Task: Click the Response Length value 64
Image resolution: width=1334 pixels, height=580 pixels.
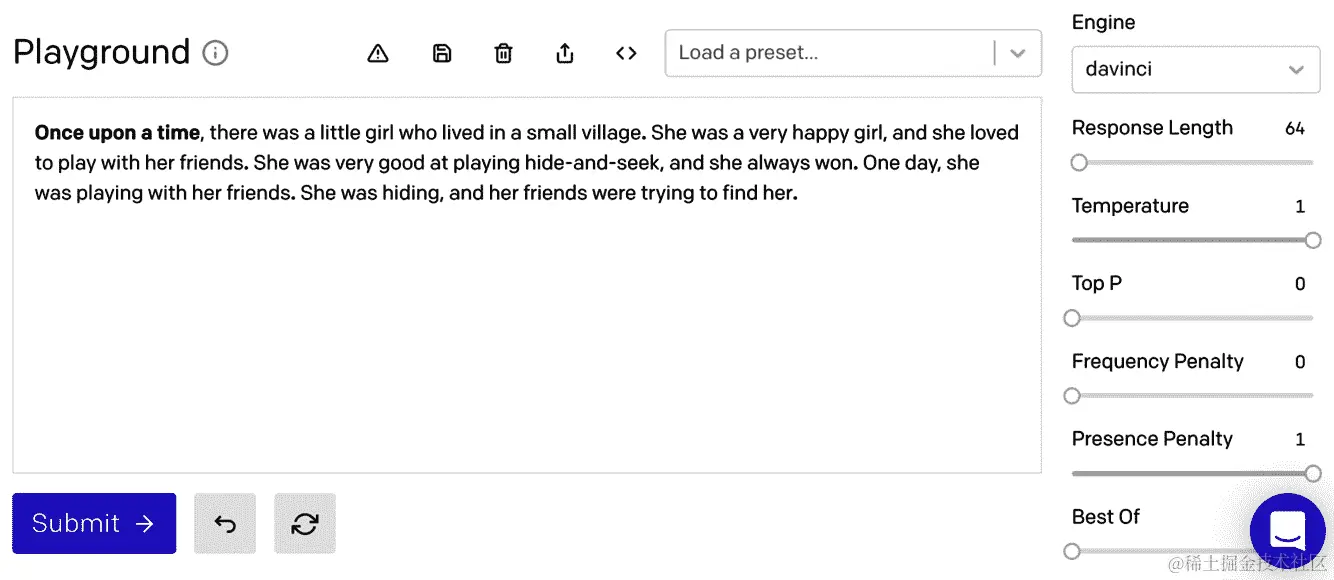Action: click(x=1295, y=128)
